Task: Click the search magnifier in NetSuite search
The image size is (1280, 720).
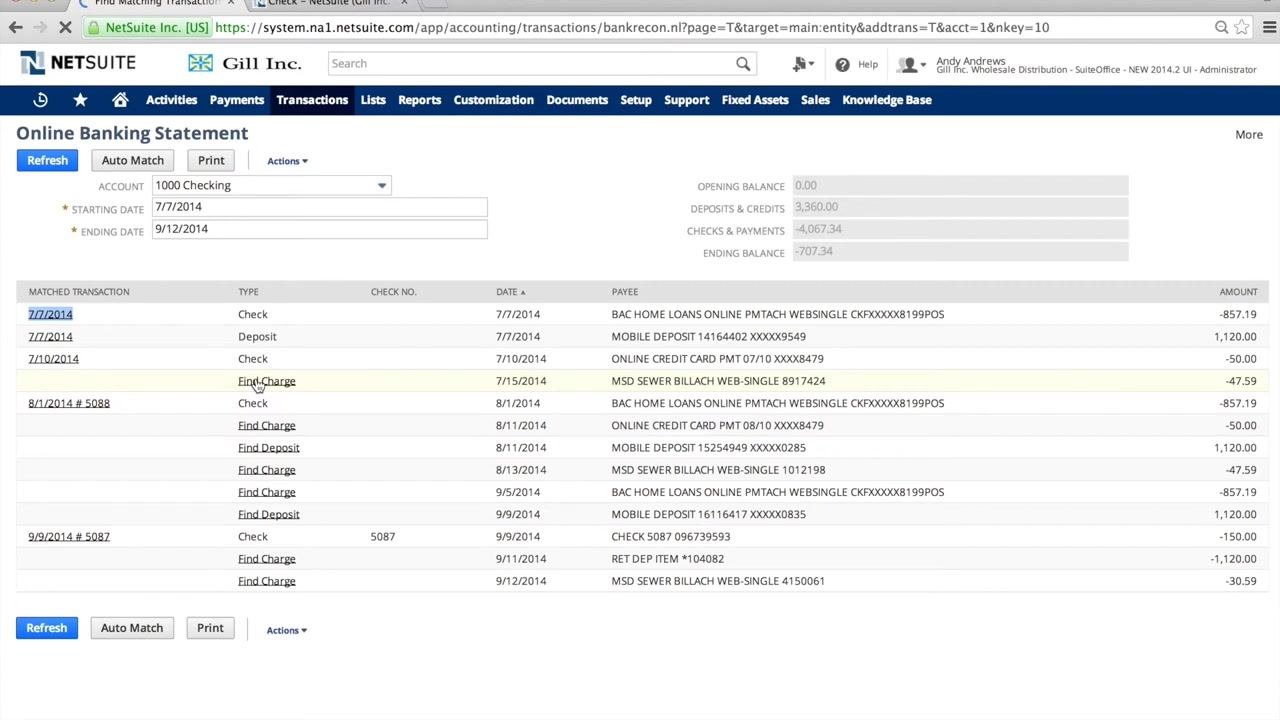Action: click(x=743, y=64)
